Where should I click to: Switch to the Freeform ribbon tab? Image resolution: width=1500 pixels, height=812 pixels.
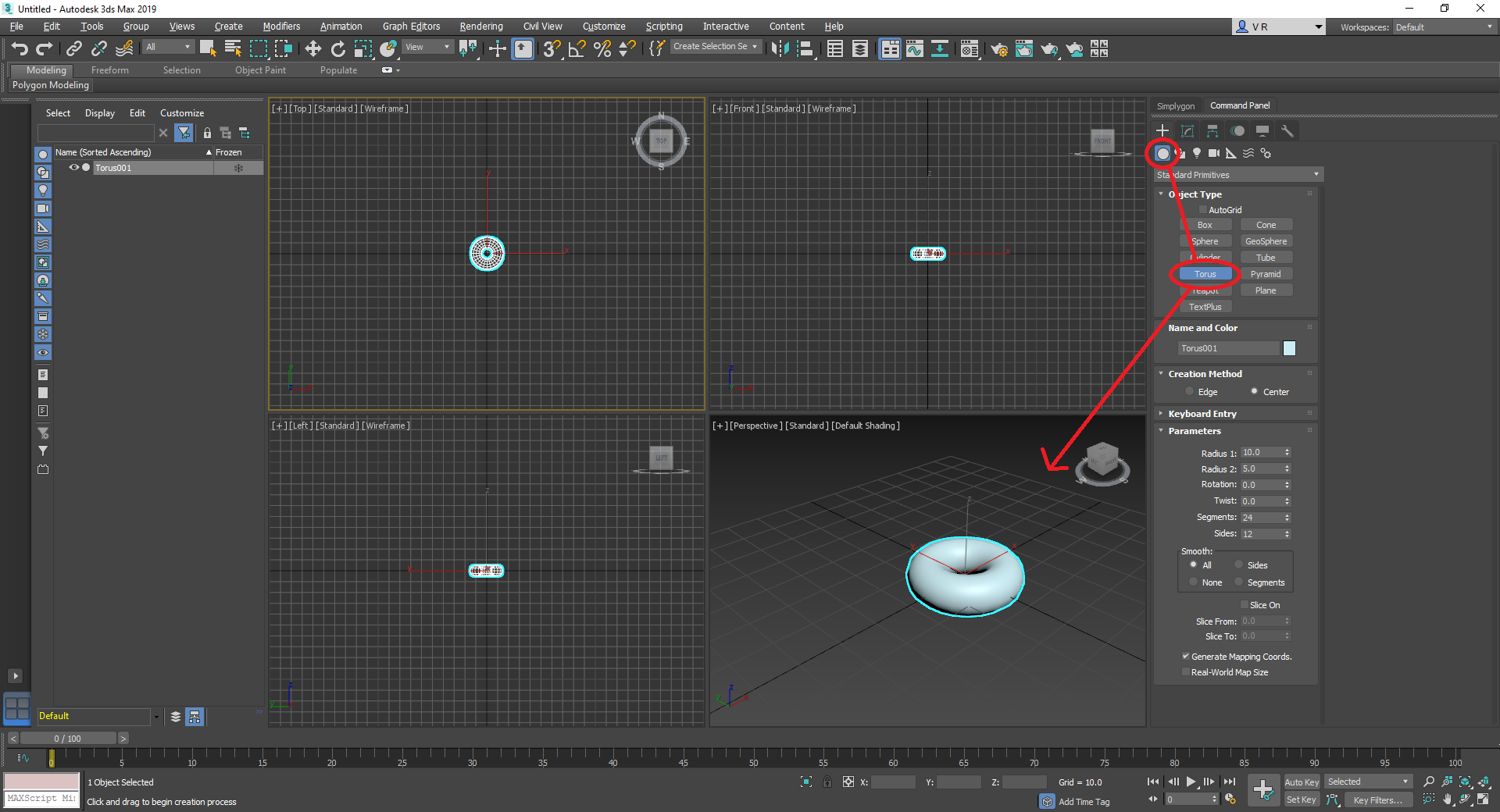point(109,69)
